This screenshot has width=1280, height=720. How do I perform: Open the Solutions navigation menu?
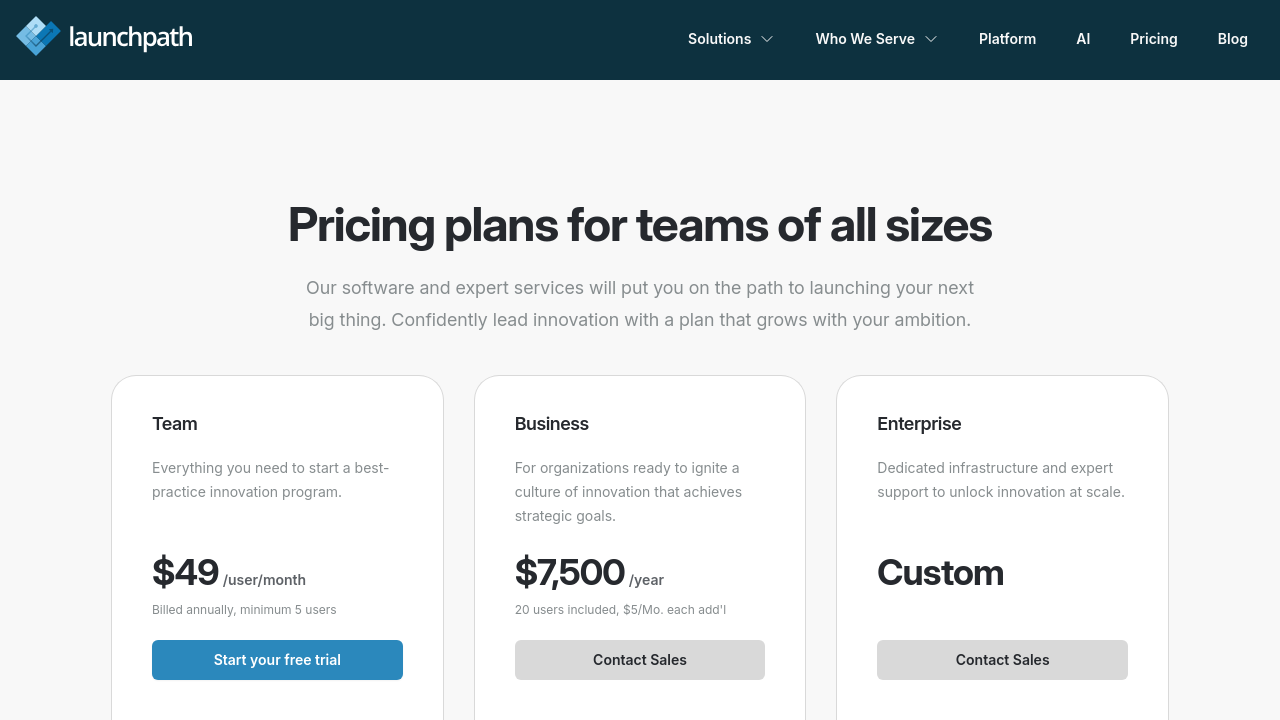pos(719,39)
